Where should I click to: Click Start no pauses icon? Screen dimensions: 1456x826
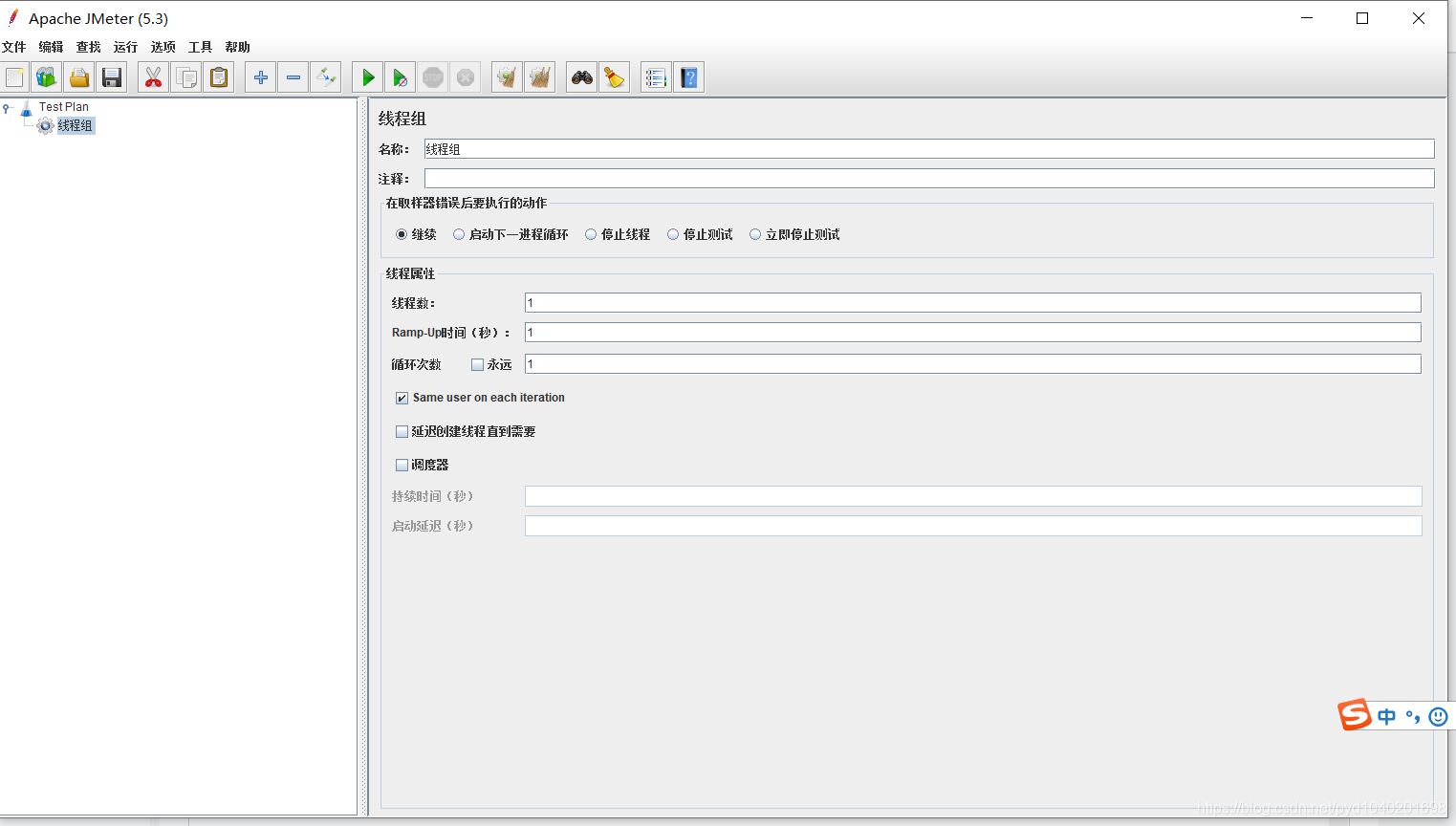(401, 77)
